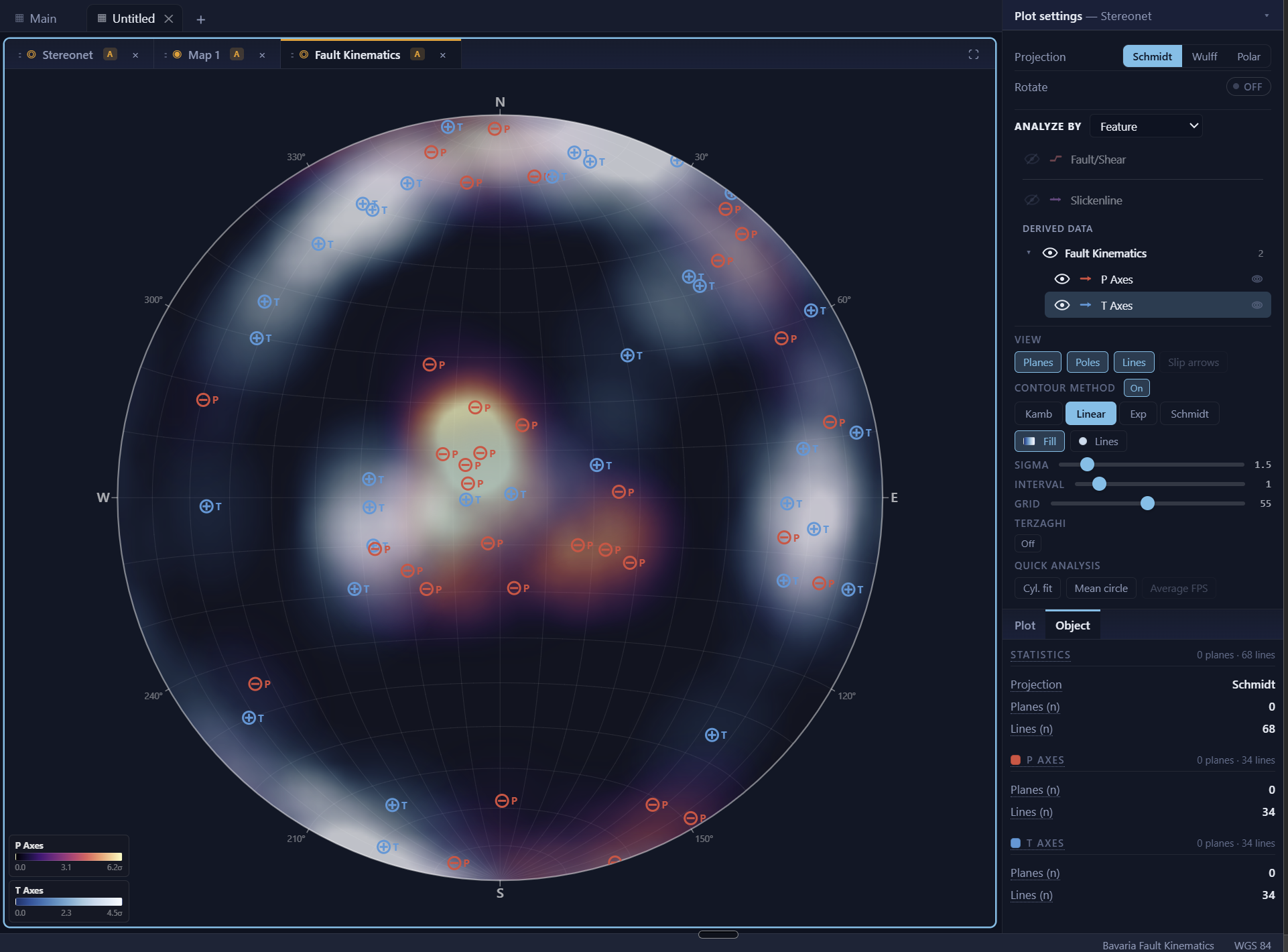Click the fullscreen expand icon

pos(974,55)
